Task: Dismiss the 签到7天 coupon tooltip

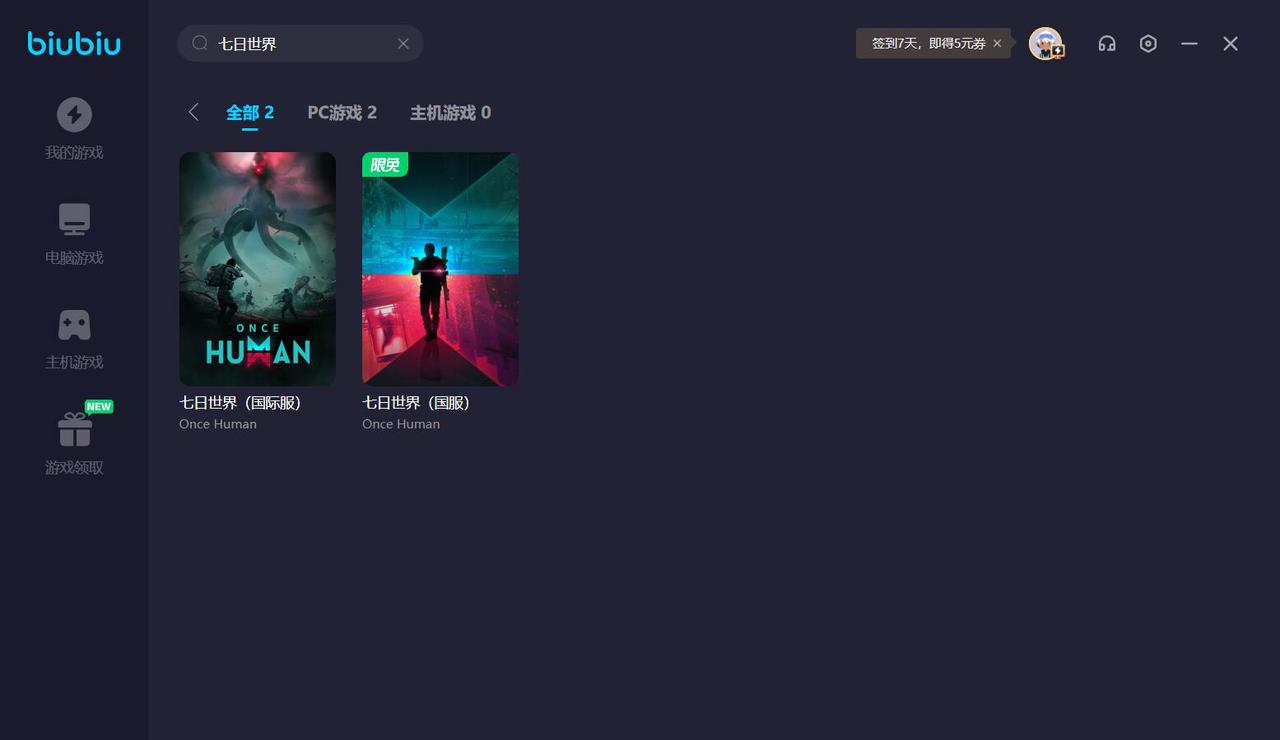Action: pyautogui.click(x=997, y=43)
